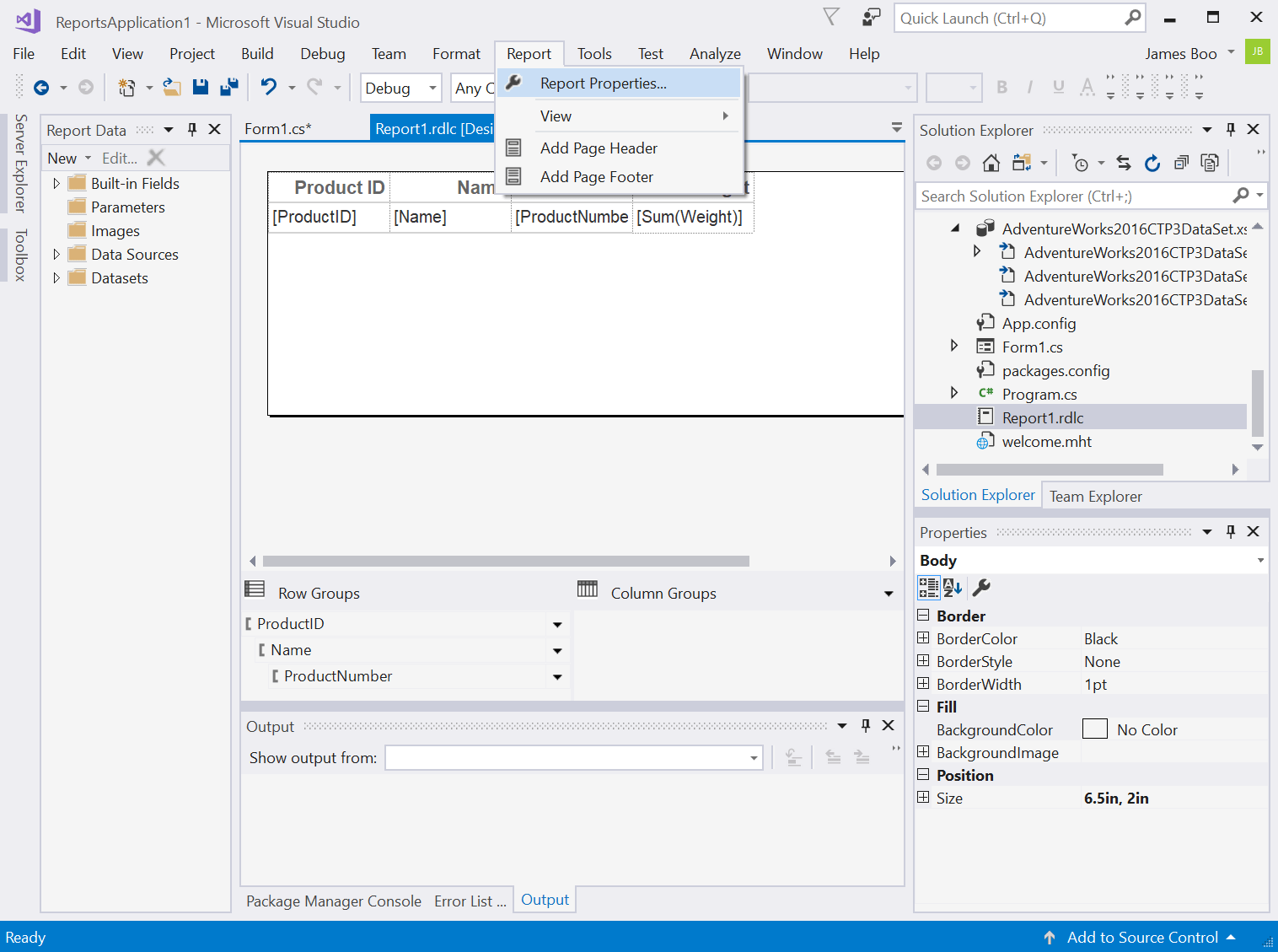Toggle Categorized view in Properties panel
This screenshot has height=952, width=1278.
tap(928, 588)
